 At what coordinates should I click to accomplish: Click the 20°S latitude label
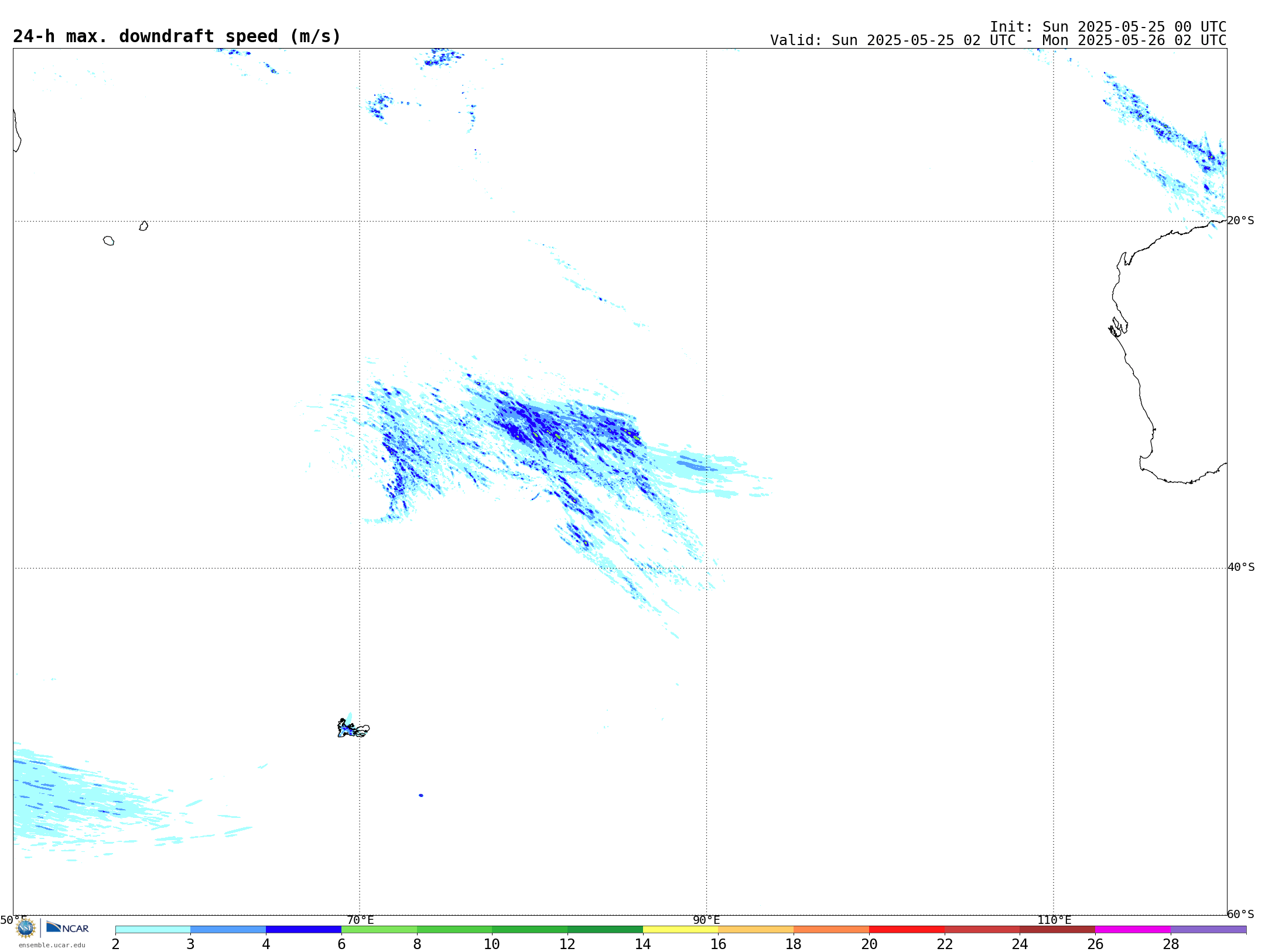click(1240, 220)
